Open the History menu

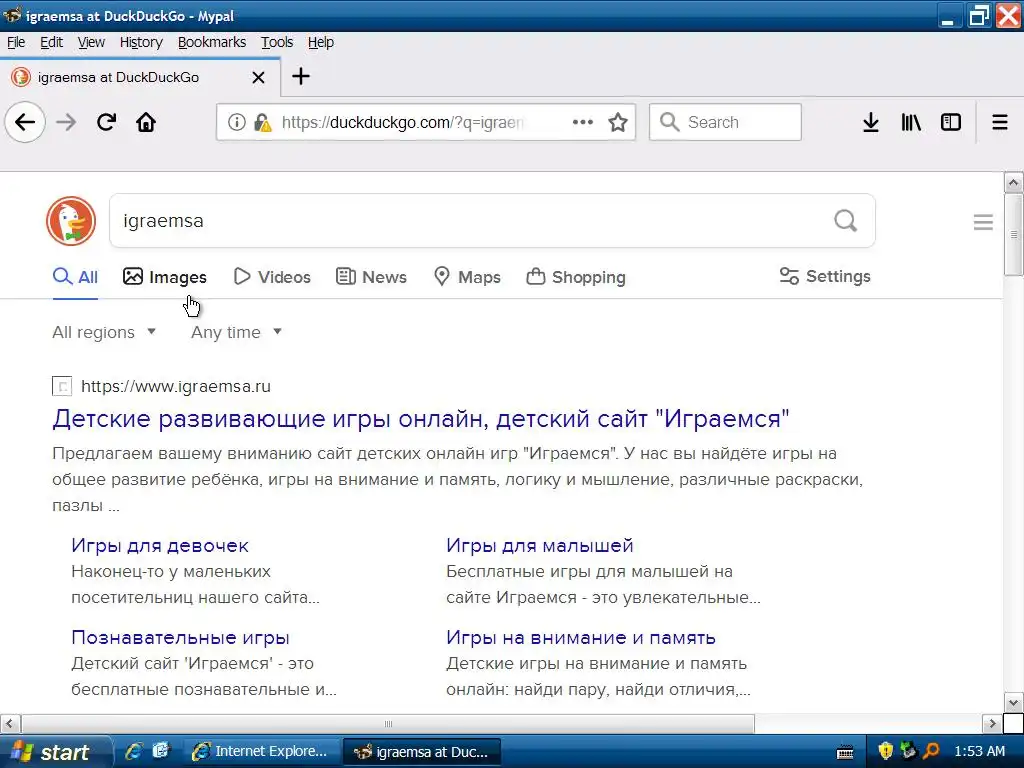[141, 42]
